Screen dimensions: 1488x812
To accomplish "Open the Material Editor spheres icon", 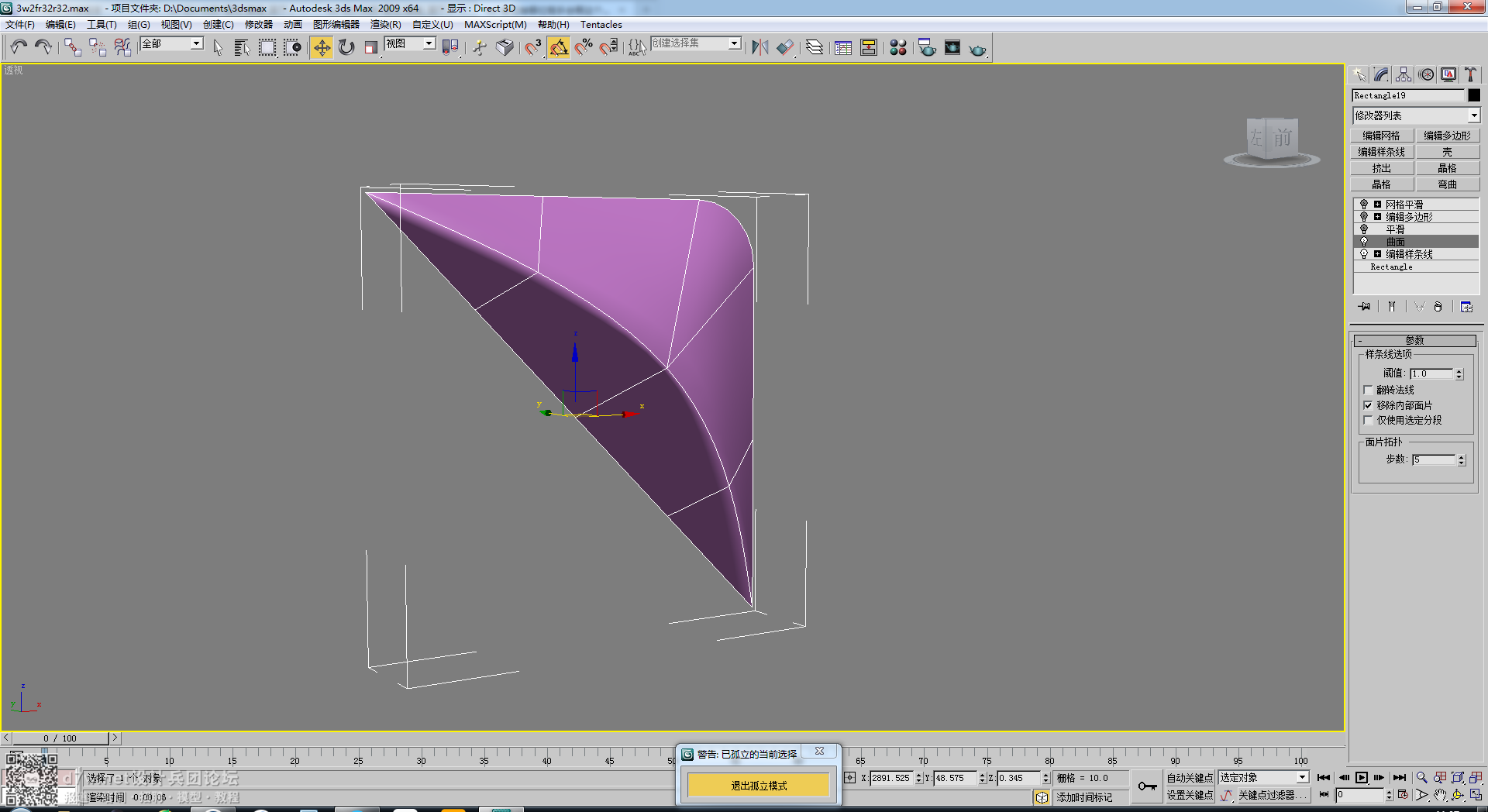I will click(x=898, y=47).
